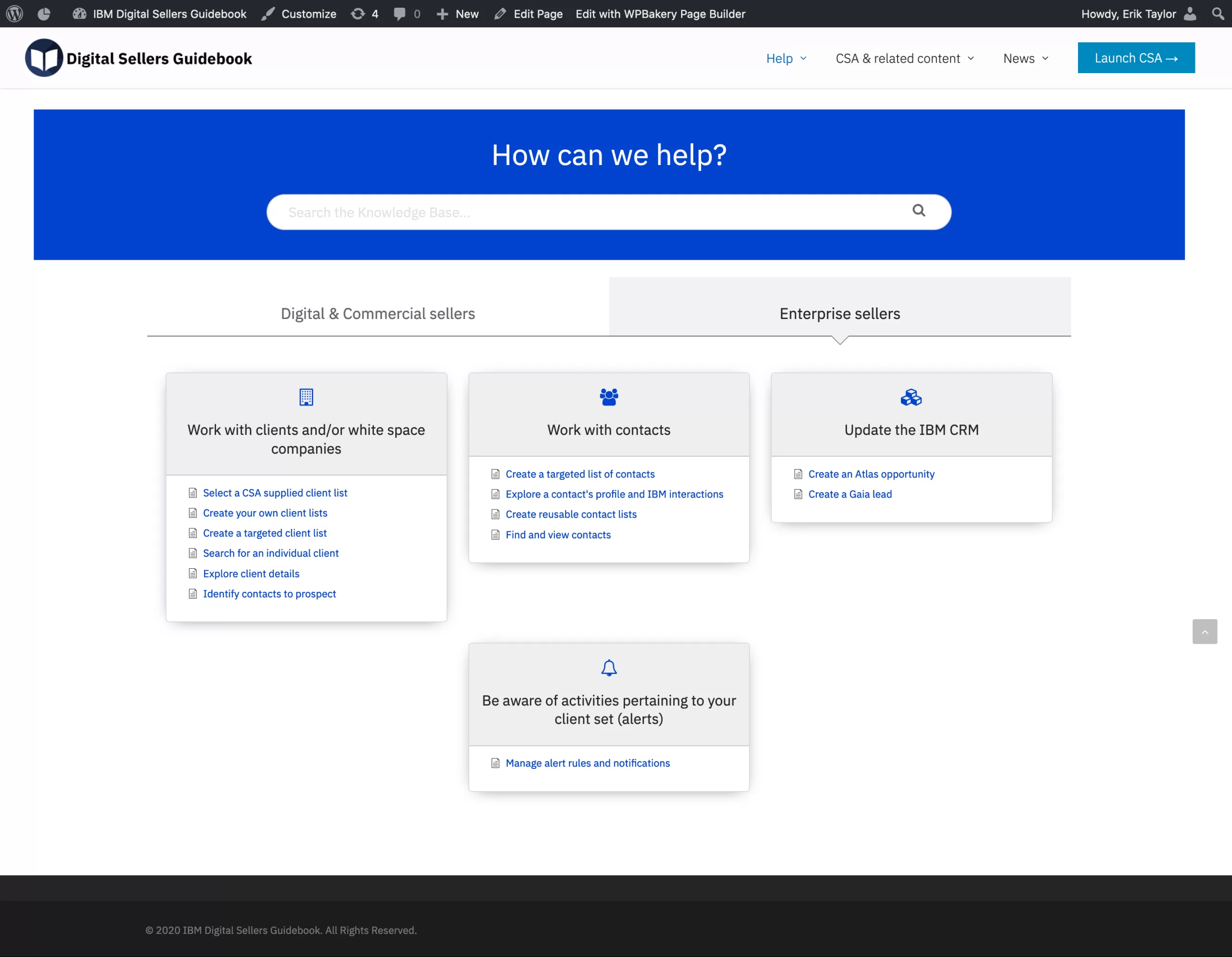Open Create your own client lists article
Screen dimensions: 1232x957
[x=265, y=512]
